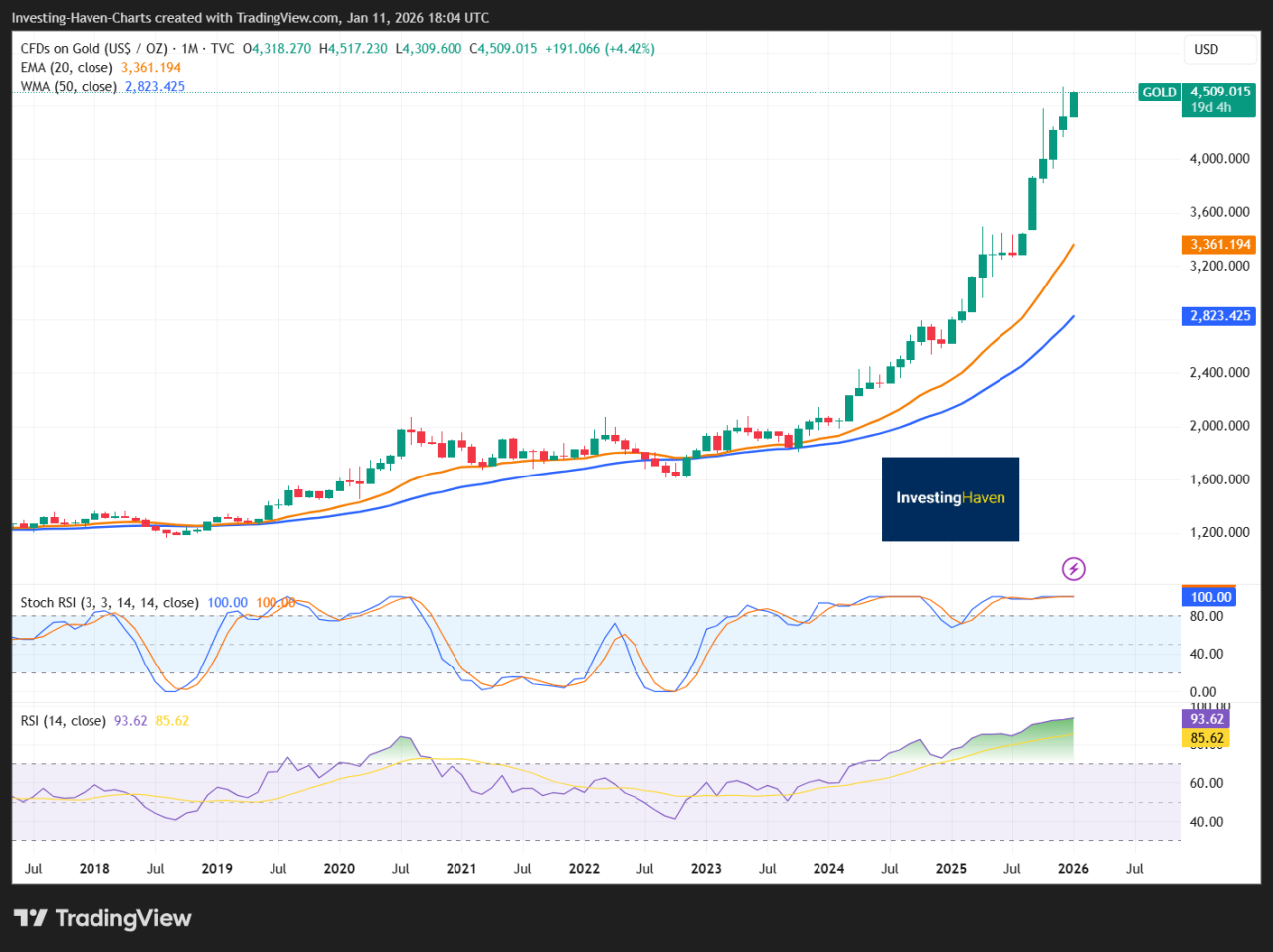Click the 4,000.000 price scale label

click(x=1220, y=159)
